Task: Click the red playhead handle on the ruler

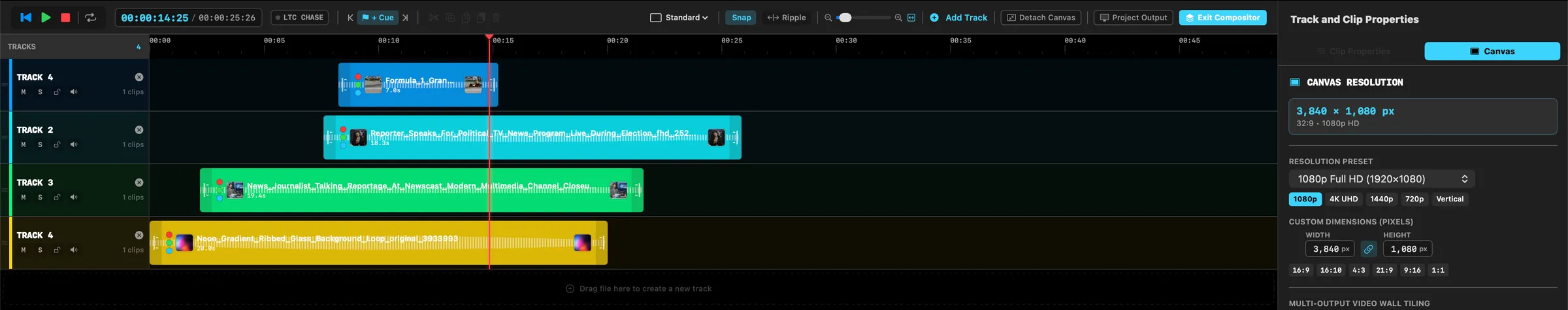Action: [x=489, y=37]
